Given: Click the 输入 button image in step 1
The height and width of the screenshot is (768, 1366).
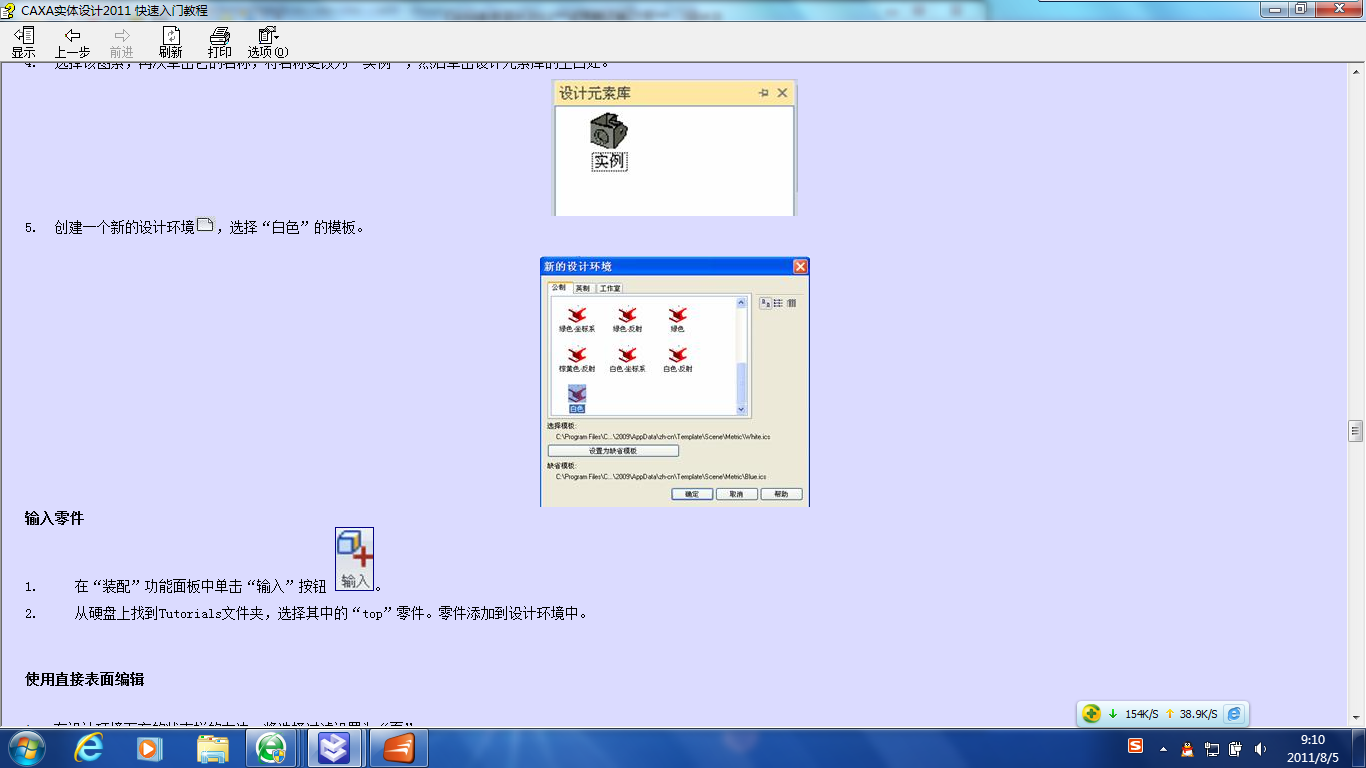Looking at the screenshot, I should coord(354,559).
